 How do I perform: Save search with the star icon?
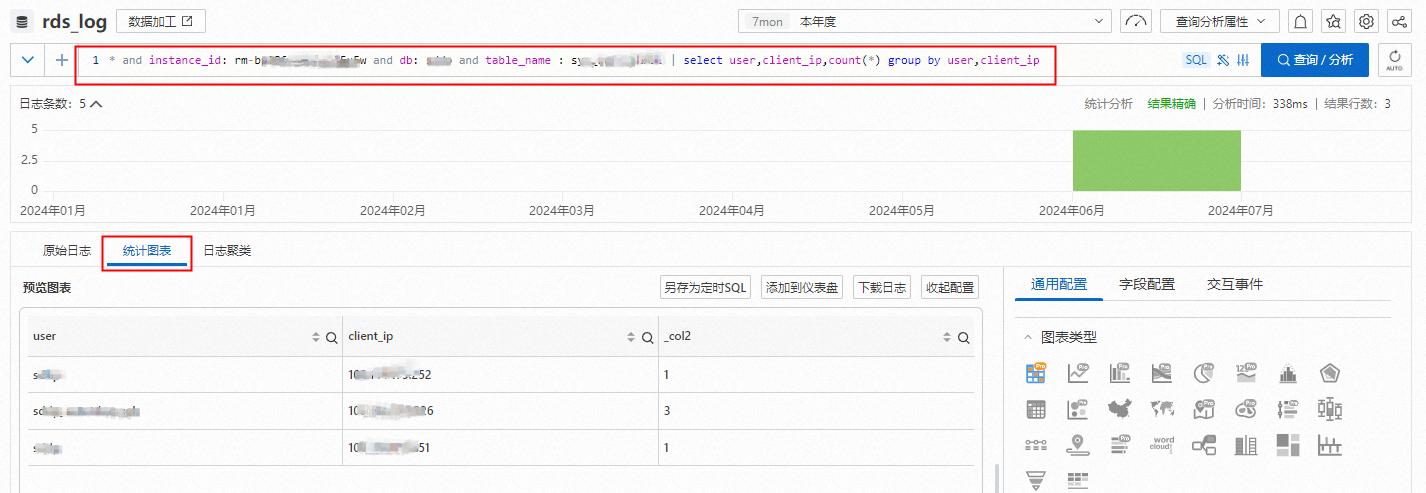[x=1334, y=21]
